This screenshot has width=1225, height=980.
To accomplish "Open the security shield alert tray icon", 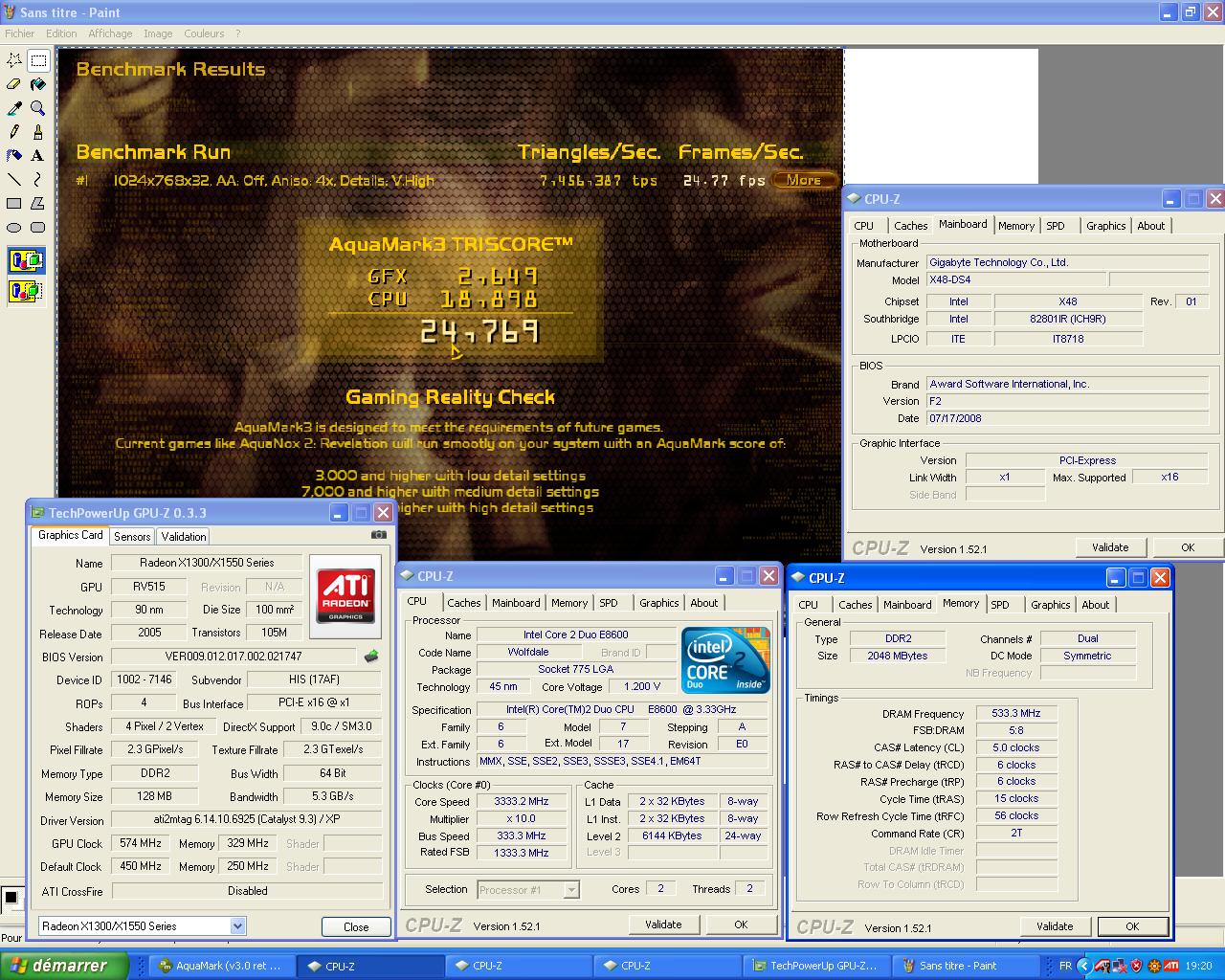I will point(1136,966).
